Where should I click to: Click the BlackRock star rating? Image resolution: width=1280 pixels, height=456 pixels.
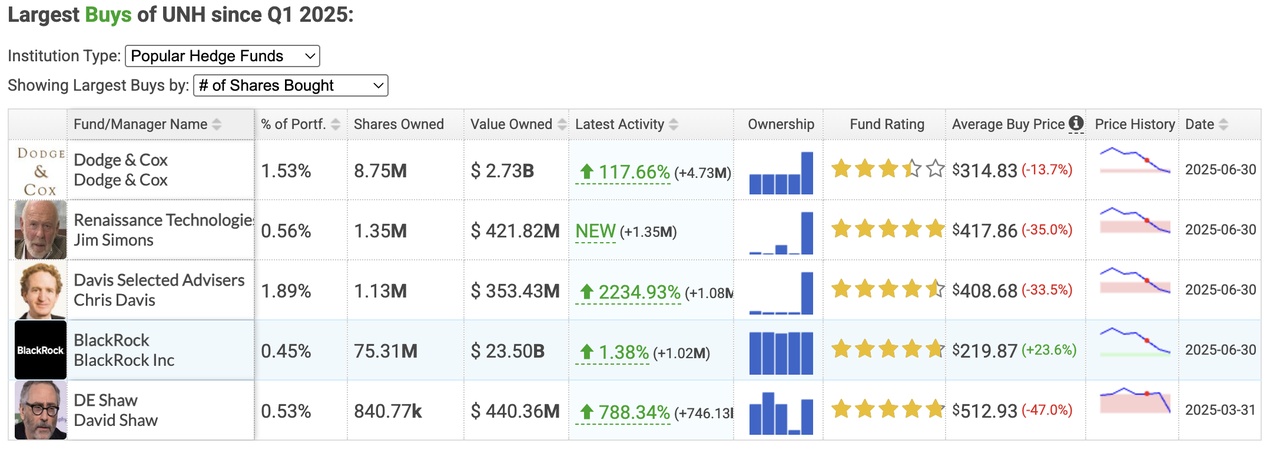tap(888, 349)
